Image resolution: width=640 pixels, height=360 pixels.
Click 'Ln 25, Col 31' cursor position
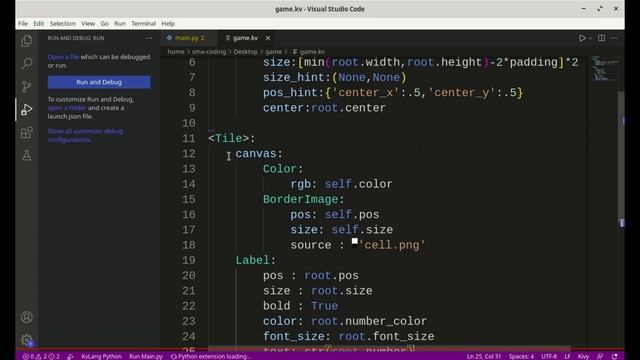pos(484,356)
